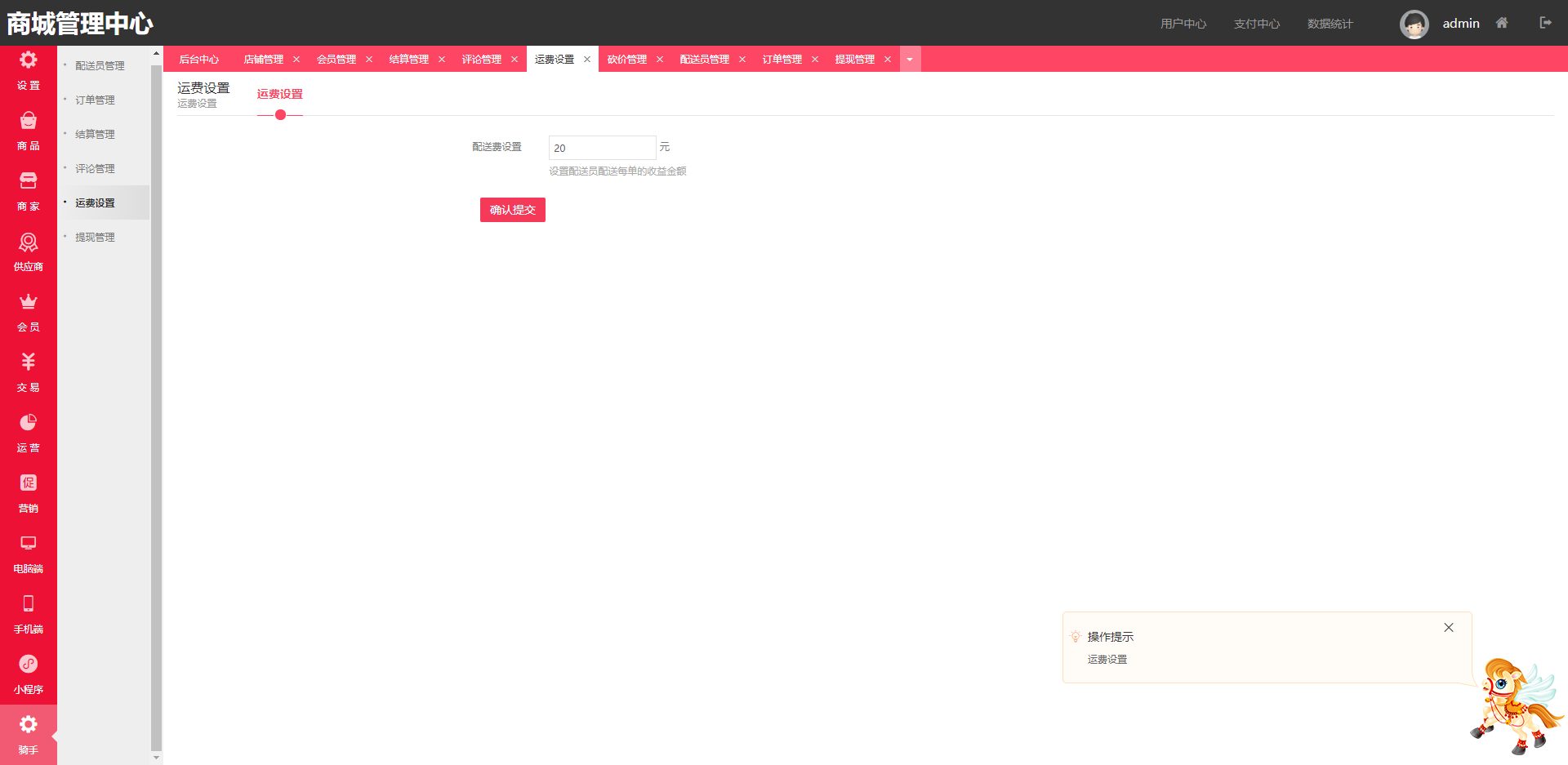
Task: Close the 会员管理 tab
Action: point(369,60)
